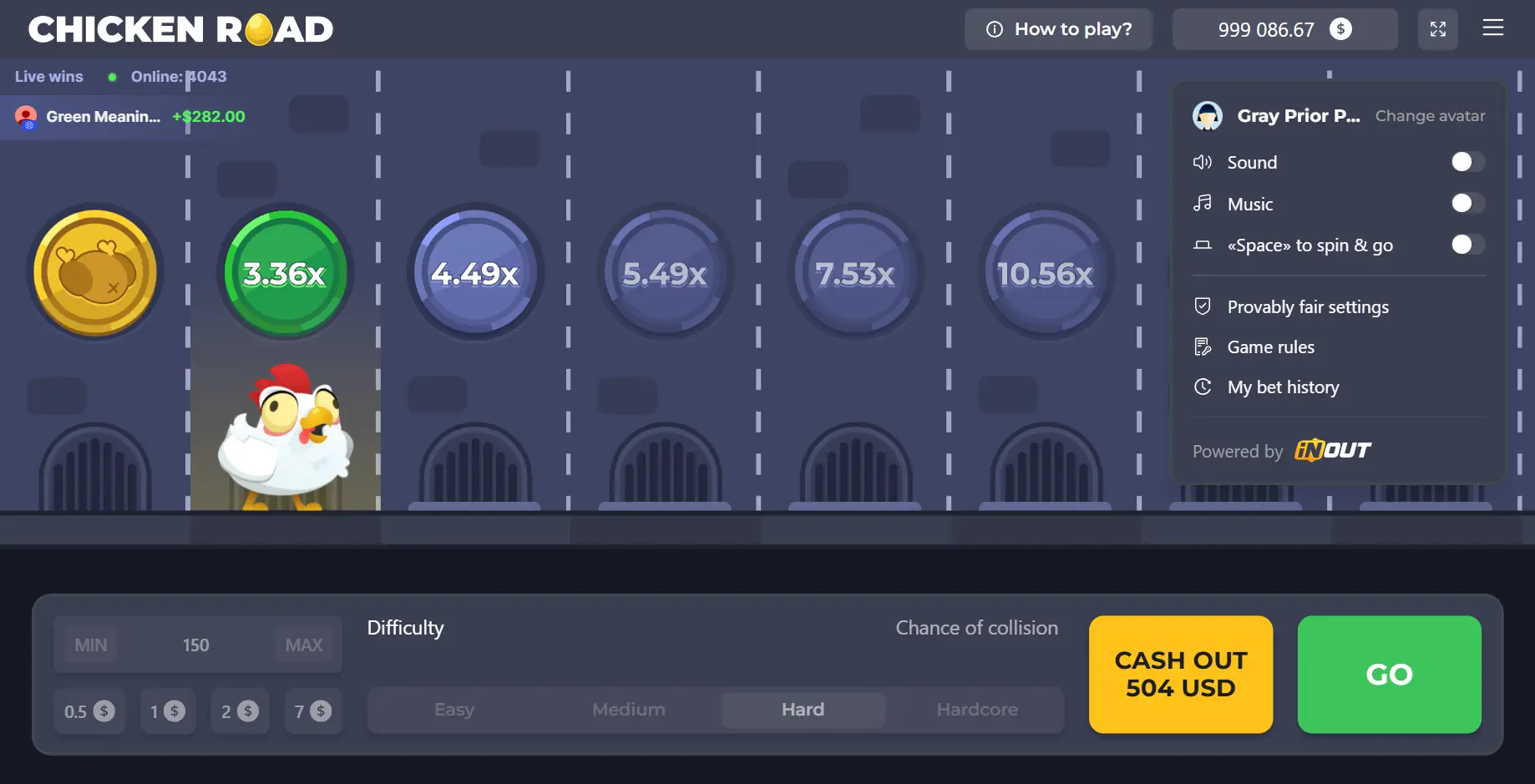Click the keyboard icon next to spin option
Viewport: 1535px width, 784px height.
click(x=1203, y=245)
